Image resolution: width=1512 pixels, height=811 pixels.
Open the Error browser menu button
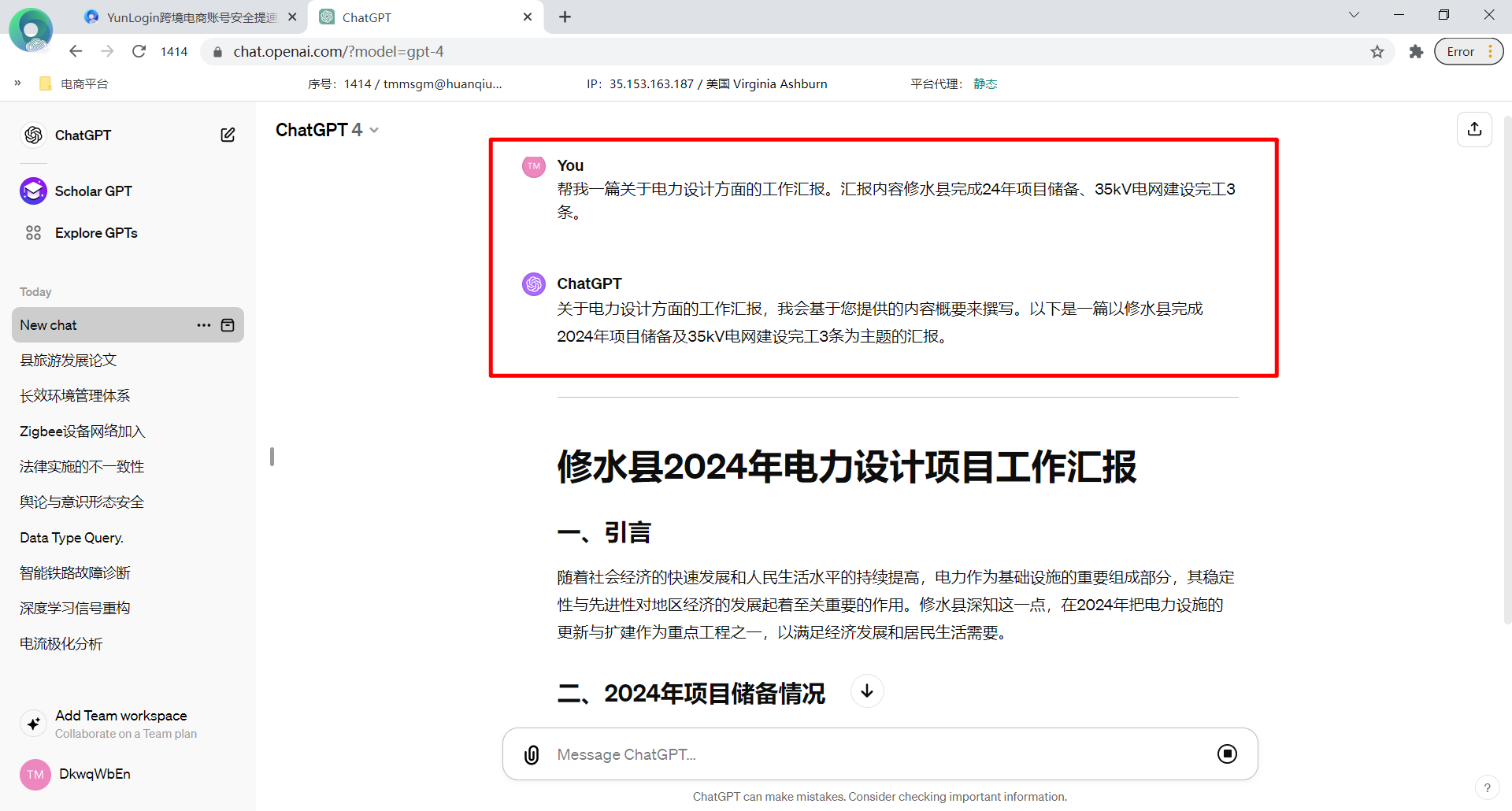click(1468, 52)
